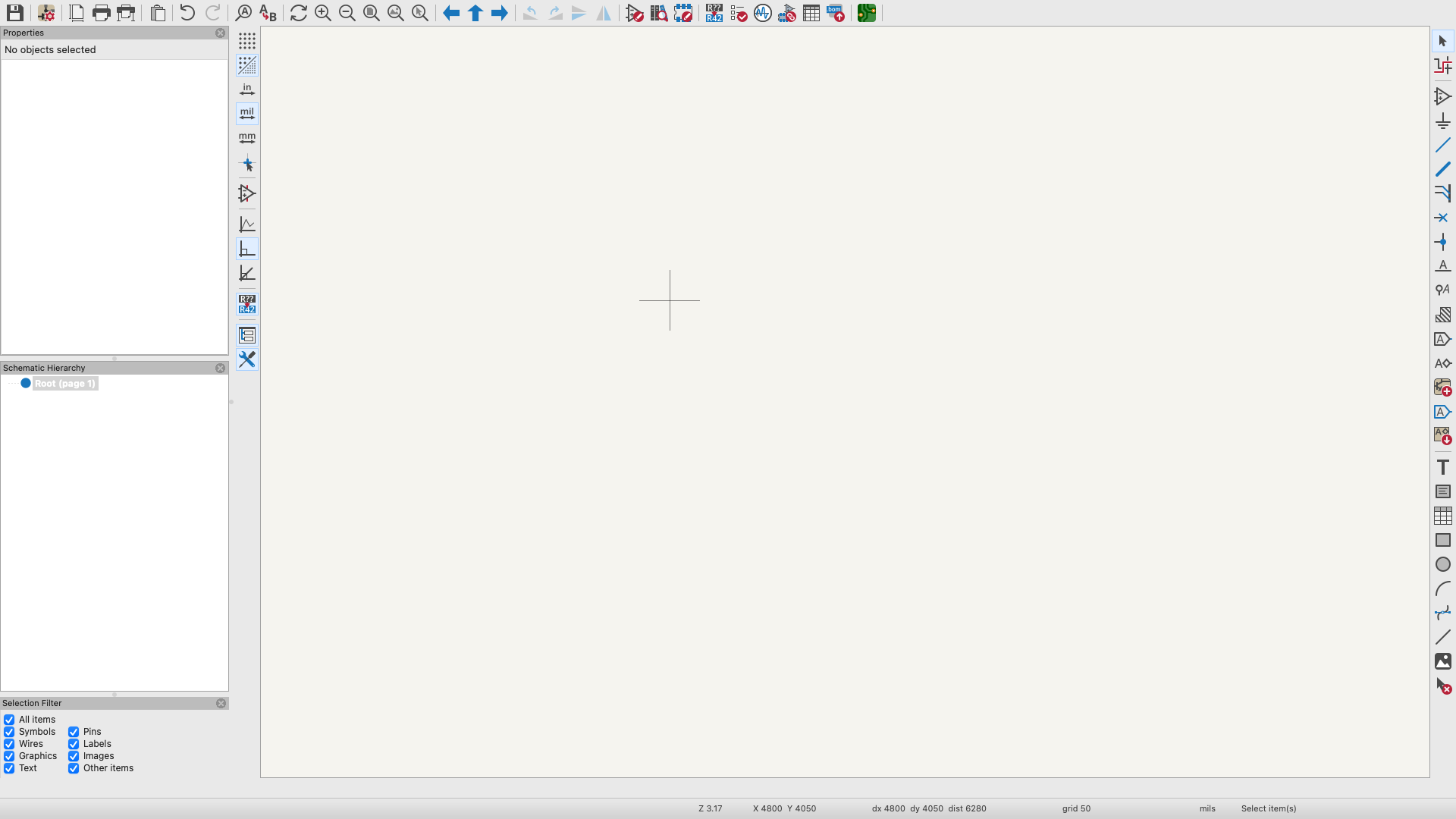This screenshot has height=819, width=1456.
Task: Select the Add Text tool
Action: click(1442, 467)
